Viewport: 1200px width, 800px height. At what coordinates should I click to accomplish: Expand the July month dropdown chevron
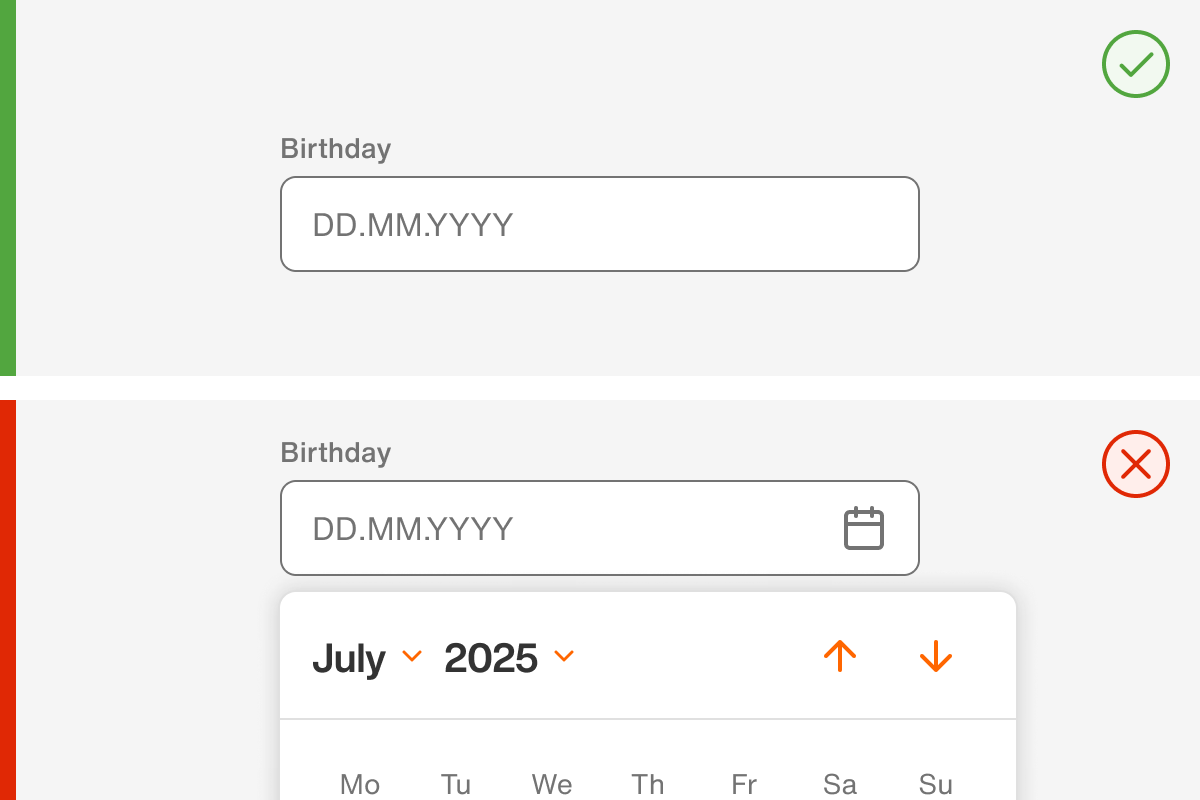pyautogui.click(x=412, y=657)
